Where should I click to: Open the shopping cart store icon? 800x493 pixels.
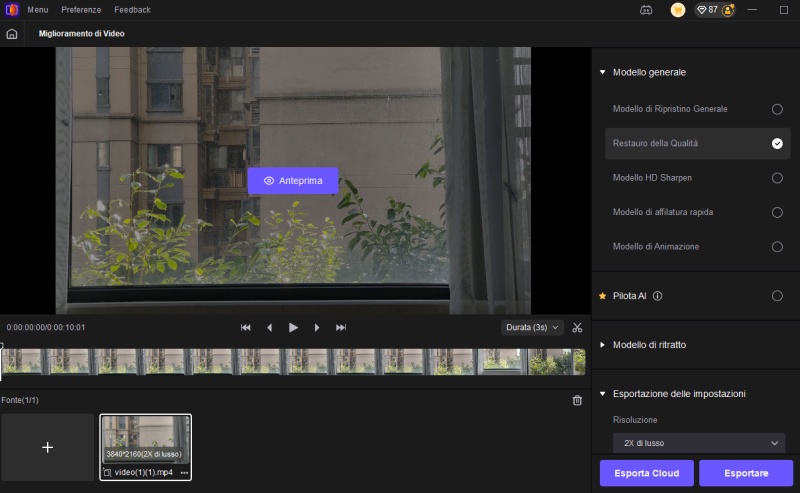(x=678, y=10)
